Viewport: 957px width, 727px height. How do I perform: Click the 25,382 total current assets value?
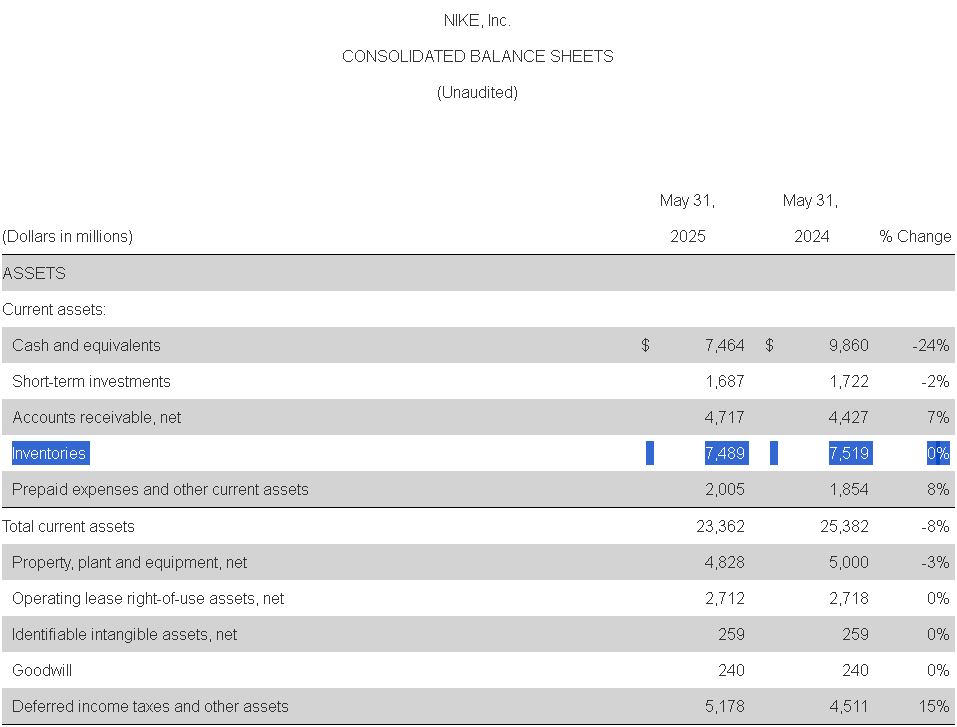click(x=844, y=526)
